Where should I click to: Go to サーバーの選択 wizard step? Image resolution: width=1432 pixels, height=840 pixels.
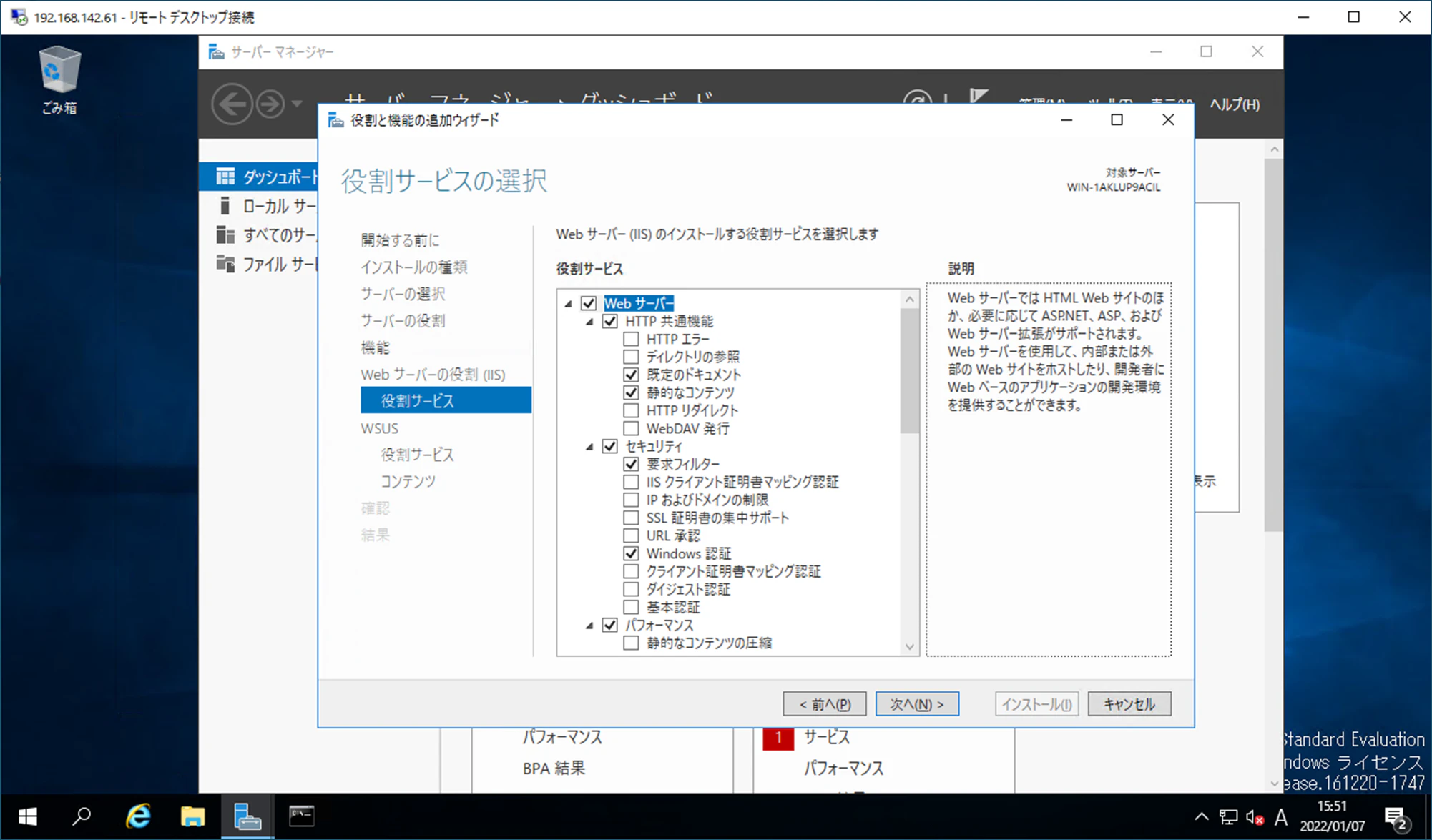403,294
